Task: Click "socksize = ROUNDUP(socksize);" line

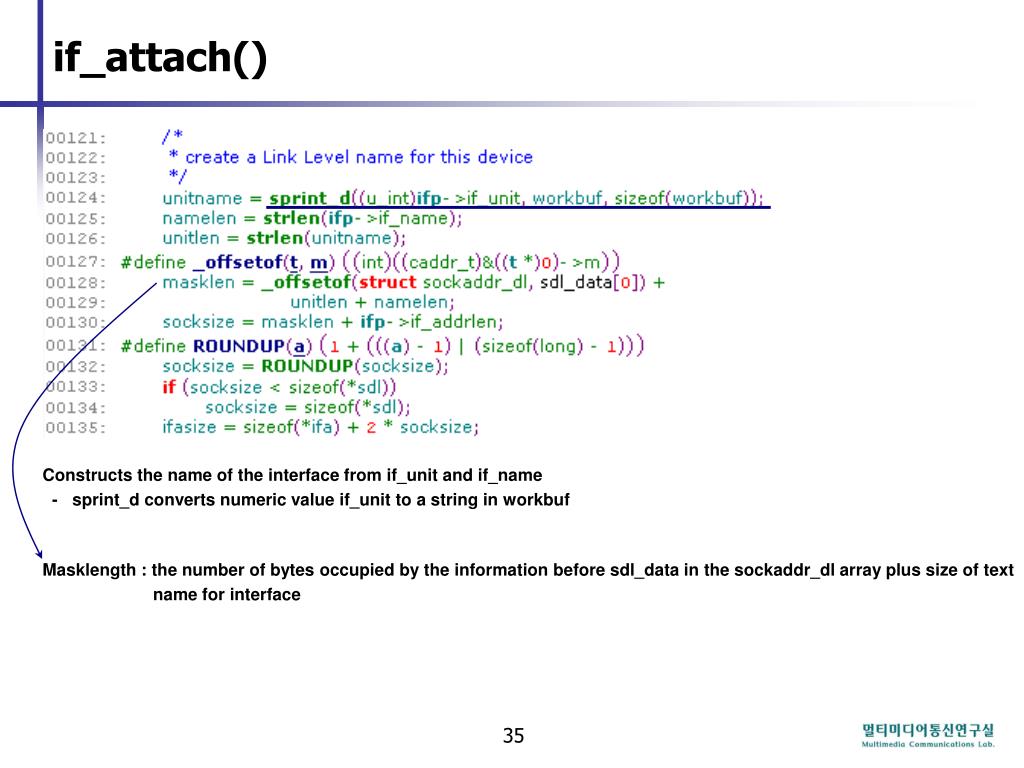Action: pos(306,366)
